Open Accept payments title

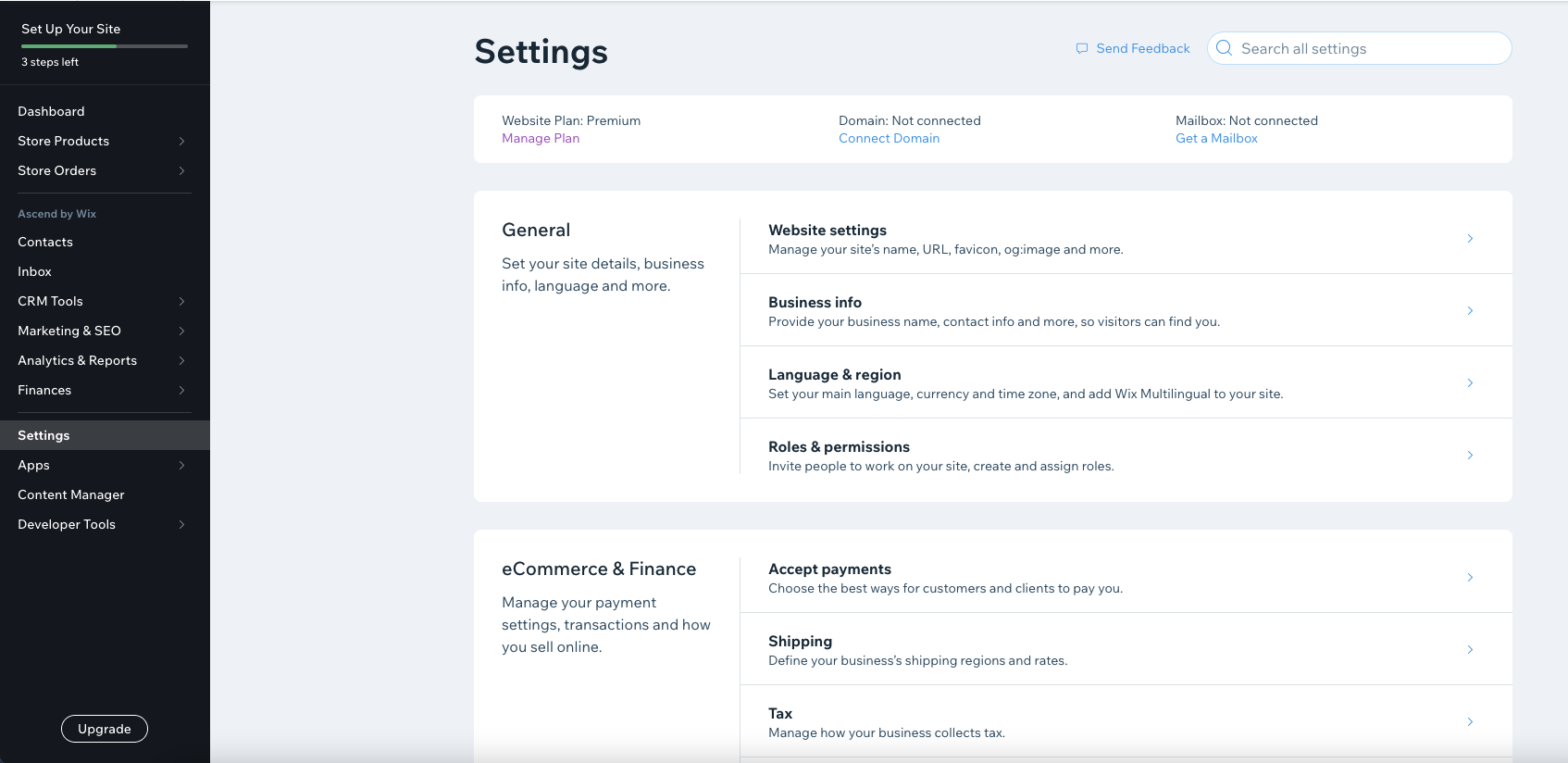point(829,569)
